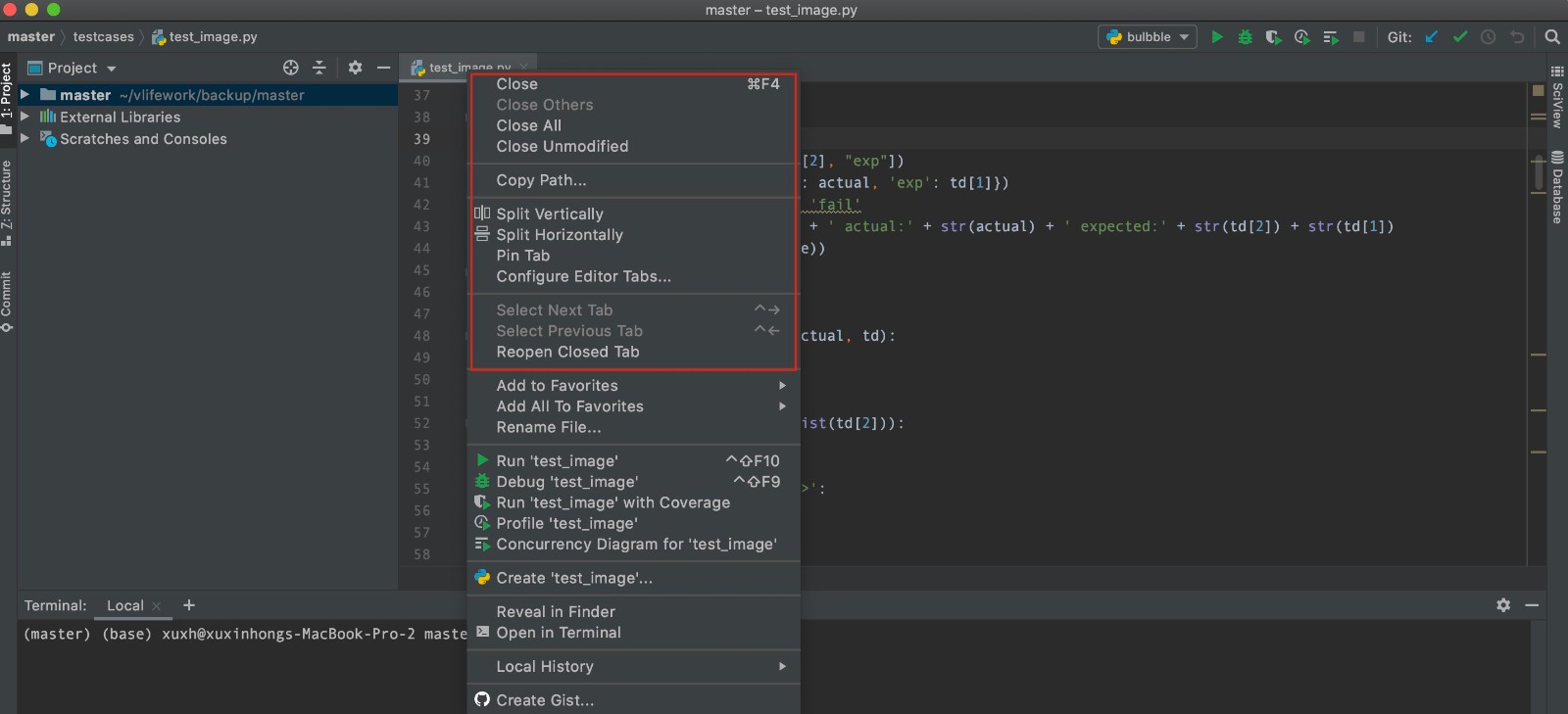The height and width of the screenshot is (714, 1568).
Task: Select Rename File... menu entry
Action: click(633, 427)
